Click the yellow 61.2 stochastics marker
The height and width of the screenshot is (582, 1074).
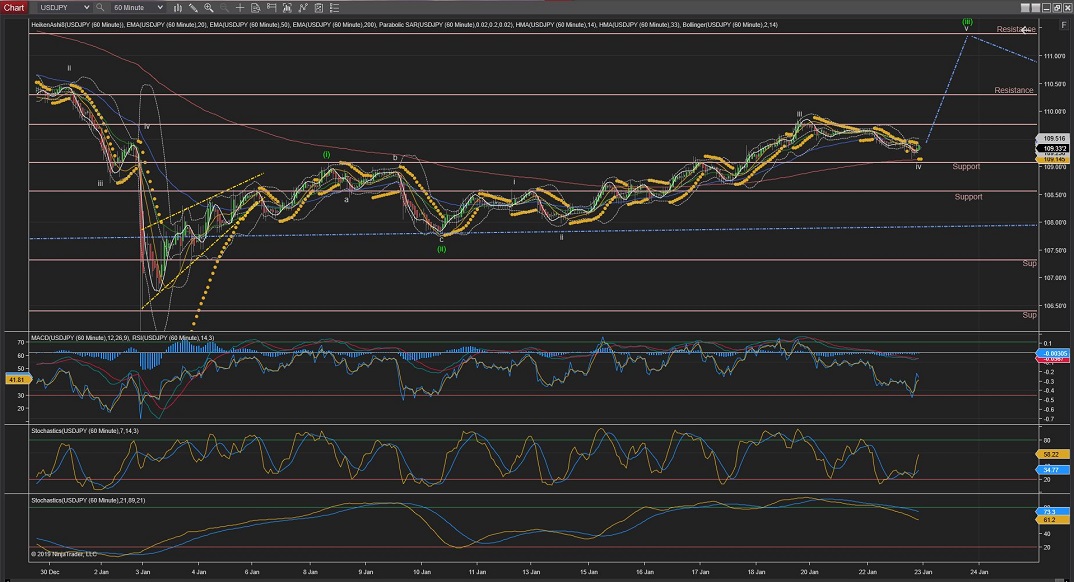(1051, 520)
